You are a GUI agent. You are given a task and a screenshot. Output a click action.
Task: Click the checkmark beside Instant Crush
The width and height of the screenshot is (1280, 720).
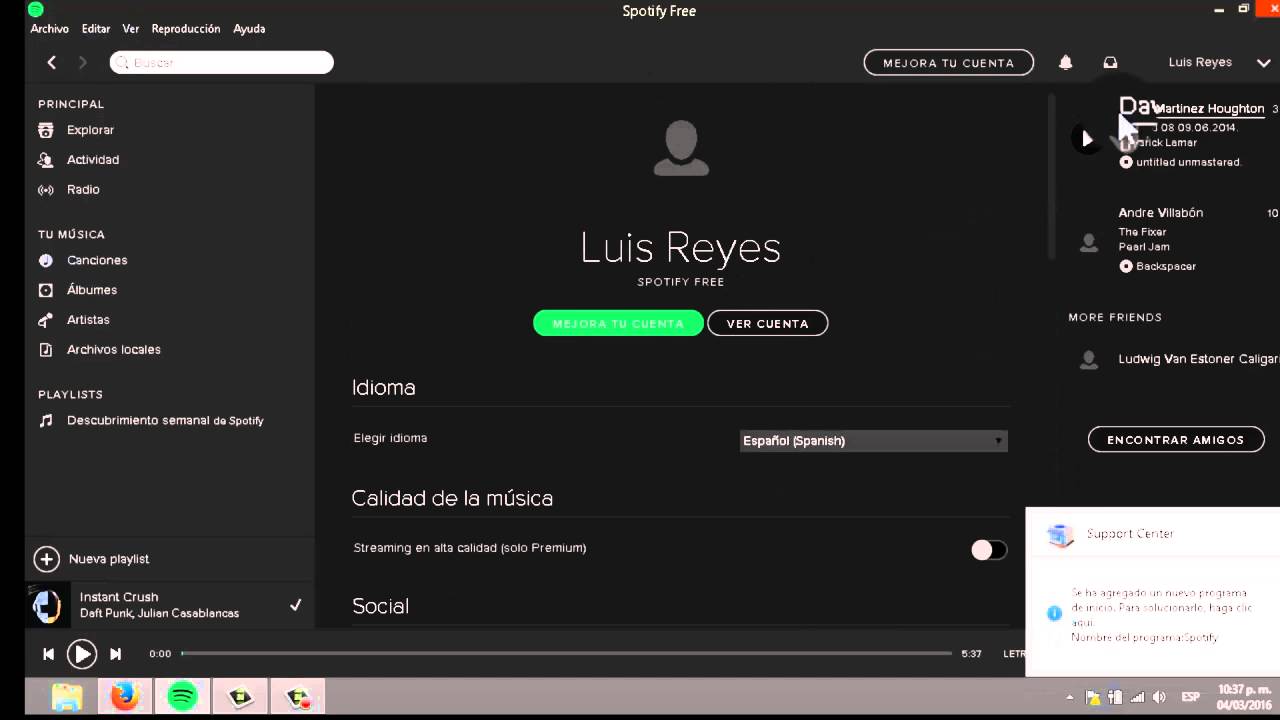point(296,605)
